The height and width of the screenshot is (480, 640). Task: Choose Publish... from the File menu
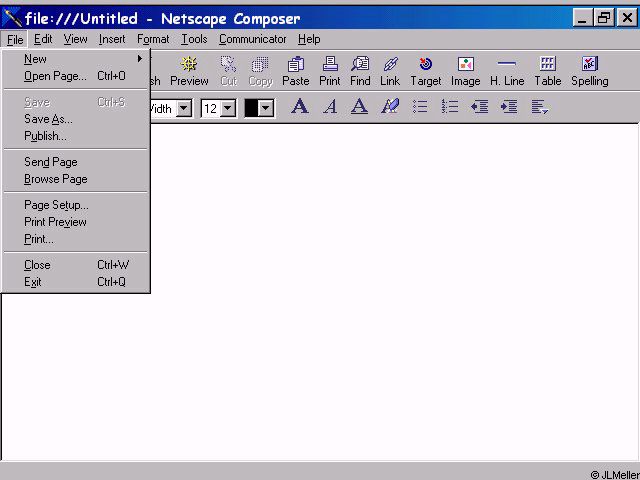(76, 136)
